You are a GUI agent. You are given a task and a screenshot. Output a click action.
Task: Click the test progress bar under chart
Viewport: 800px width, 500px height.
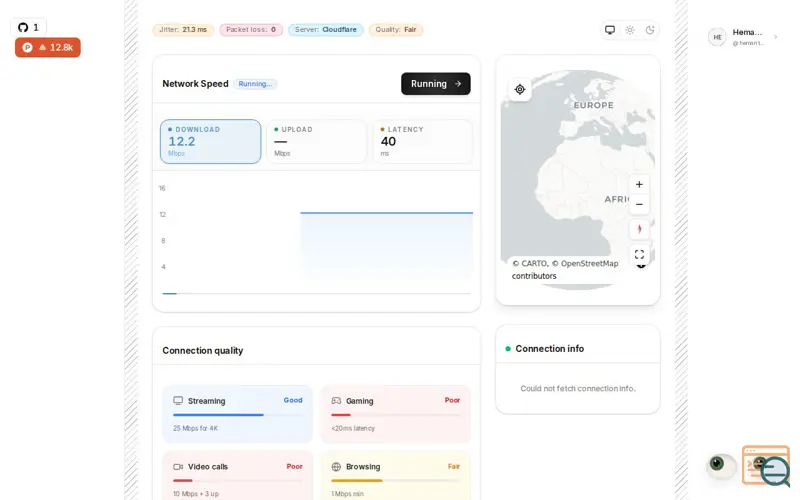pos(316,293)
